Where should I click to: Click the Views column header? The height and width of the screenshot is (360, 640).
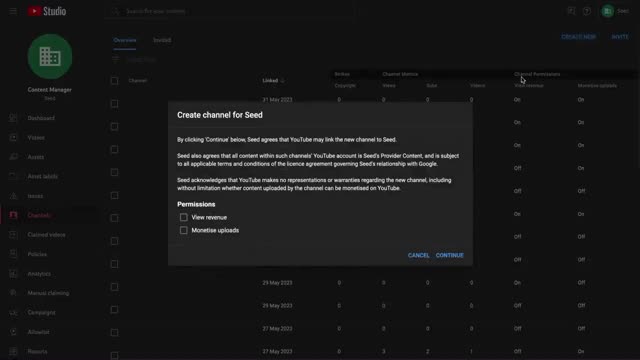(389, 85)
